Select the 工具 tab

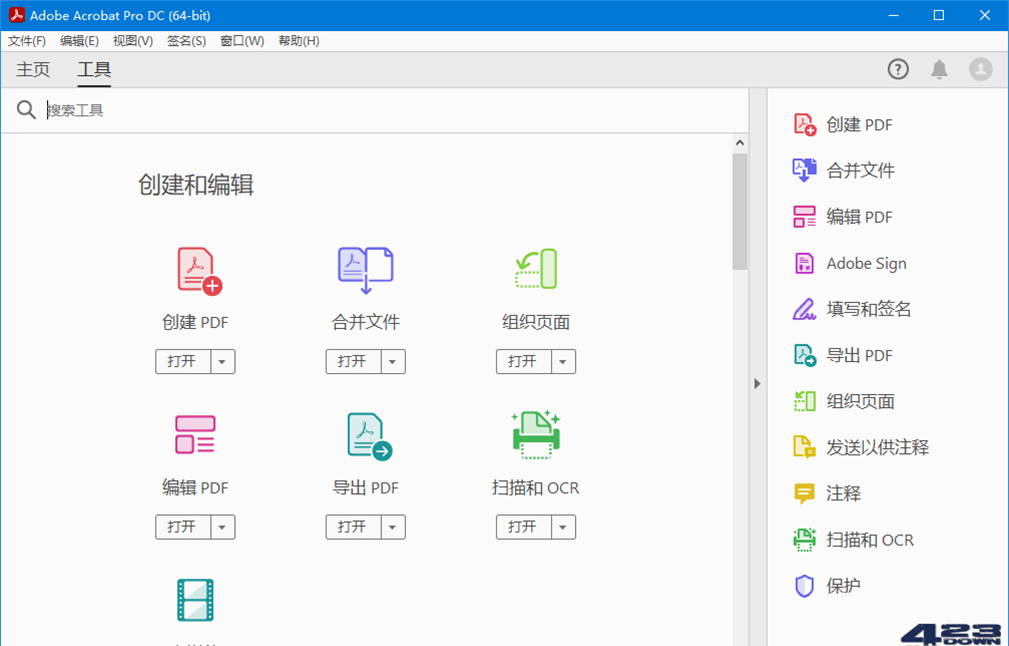tap(94, 69)
